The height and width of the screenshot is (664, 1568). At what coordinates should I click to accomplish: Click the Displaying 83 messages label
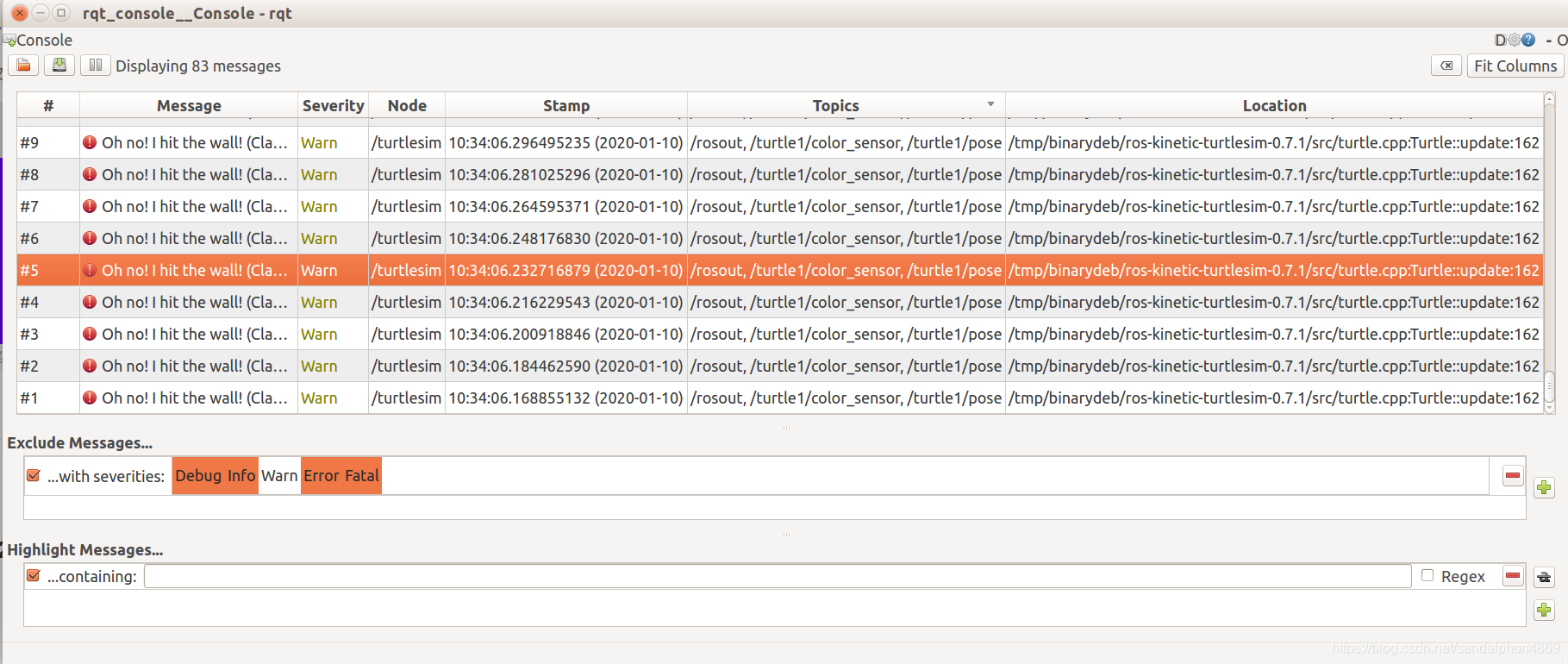198,66
